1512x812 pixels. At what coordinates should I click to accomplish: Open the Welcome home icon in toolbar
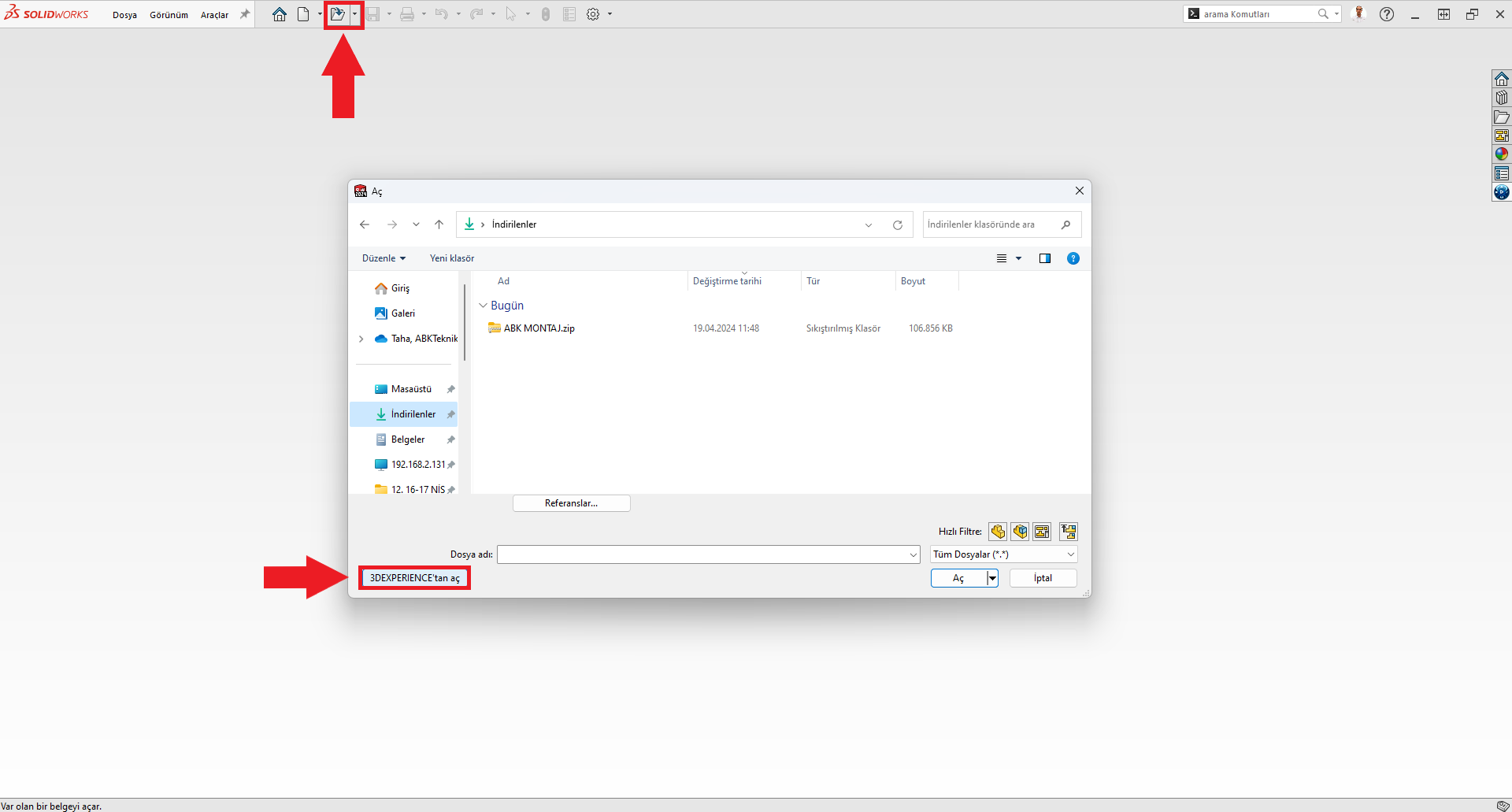pos(280,14)
